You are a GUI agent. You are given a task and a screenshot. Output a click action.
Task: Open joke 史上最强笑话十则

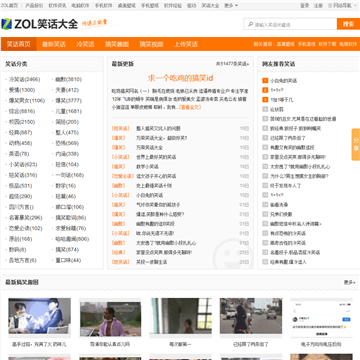click(x=154, y=186)
